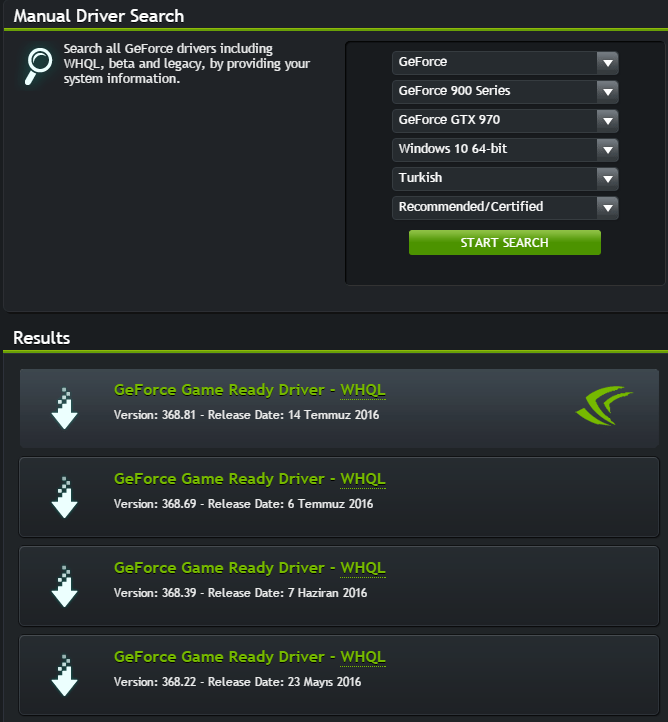The height and width of the screenshot is (722, 668).
Task: Click the download arrow for version 368.69
Action: pos(64,497)
